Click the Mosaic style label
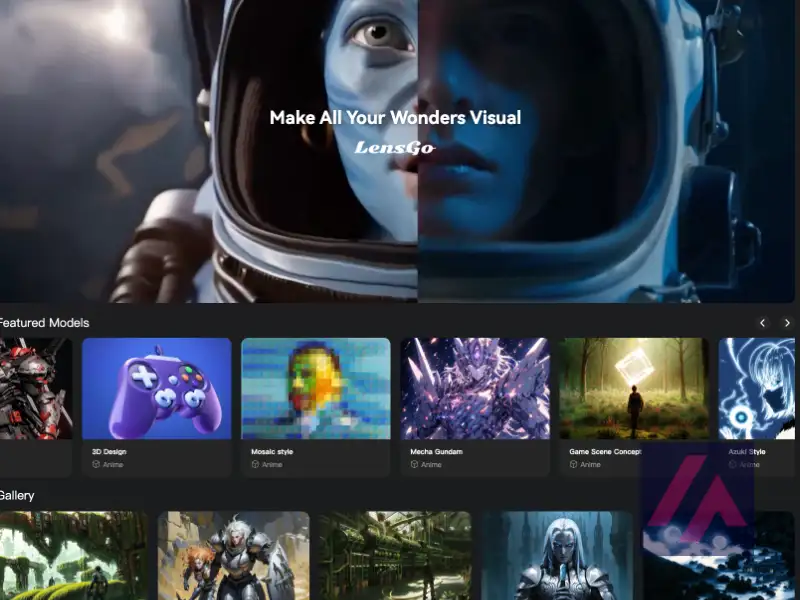Viewport: 800px width, 600px height. tap(272, 452)
